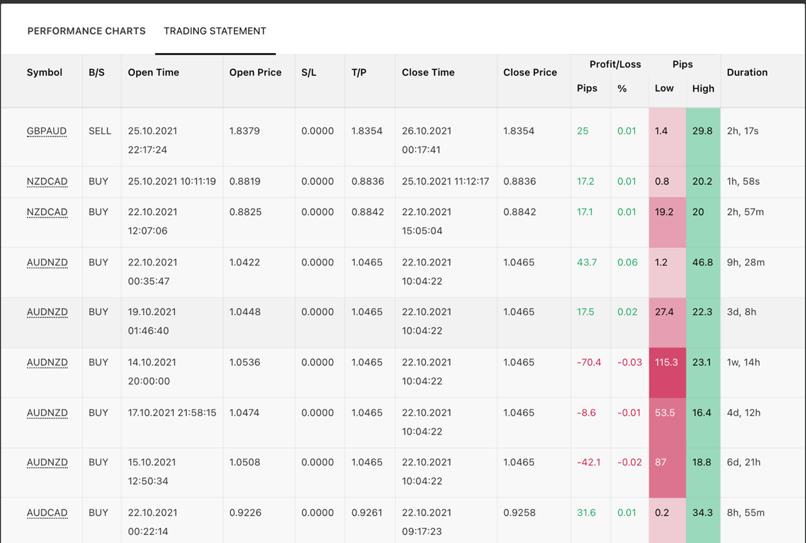This screenshot has height=543, width=806.
Task: Switch to the Performance Charts tab
Action: (x=86, y=31)
